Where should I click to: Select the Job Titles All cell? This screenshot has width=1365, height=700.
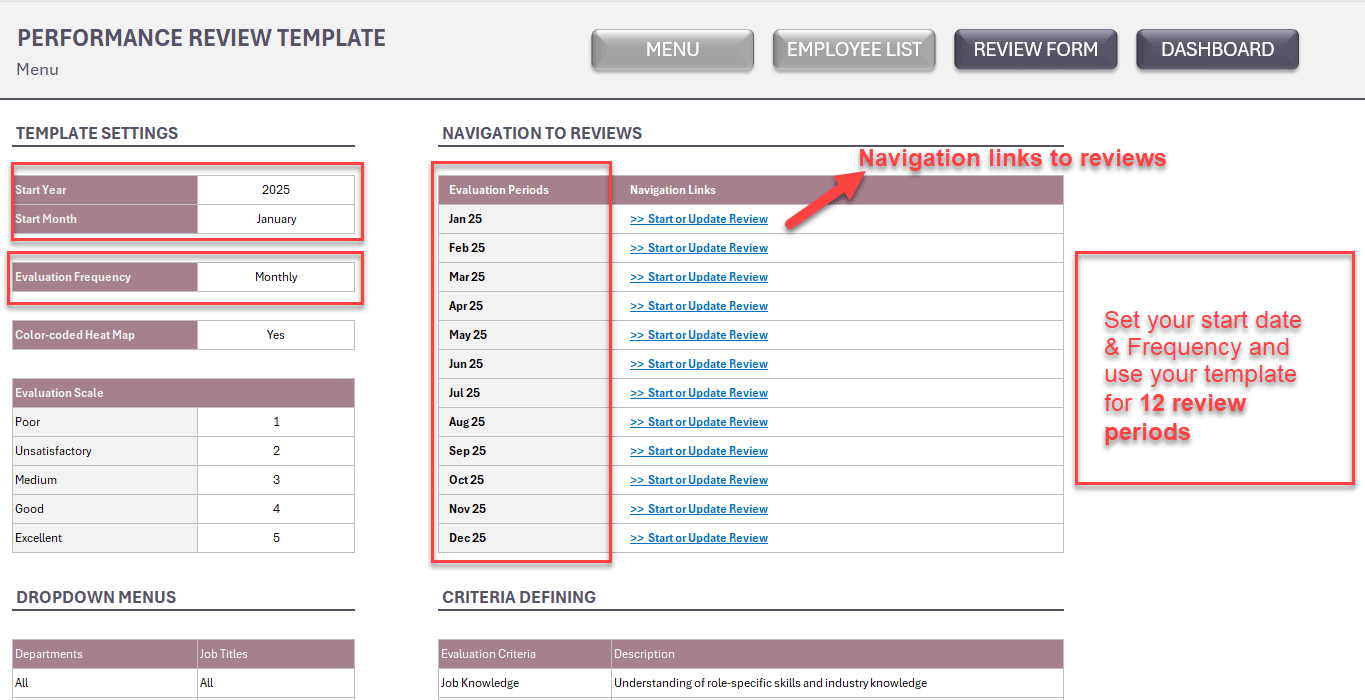click(276, 683)
